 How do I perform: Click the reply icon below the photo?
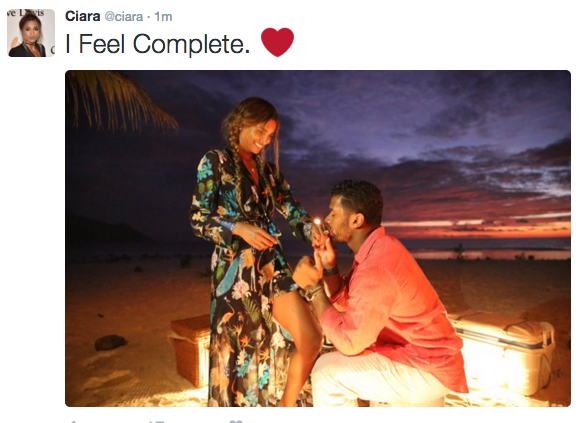[73, 422]
